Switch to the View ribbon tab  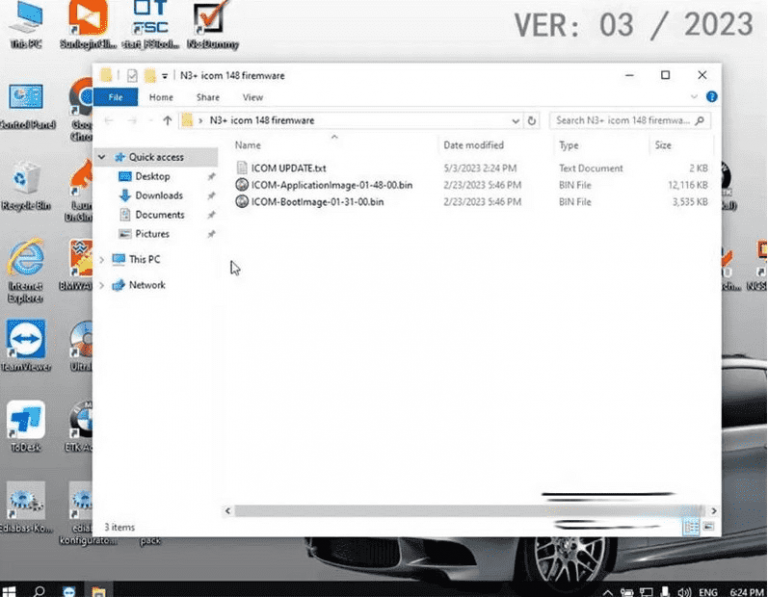pyautogui.click(x=253, y=97)
